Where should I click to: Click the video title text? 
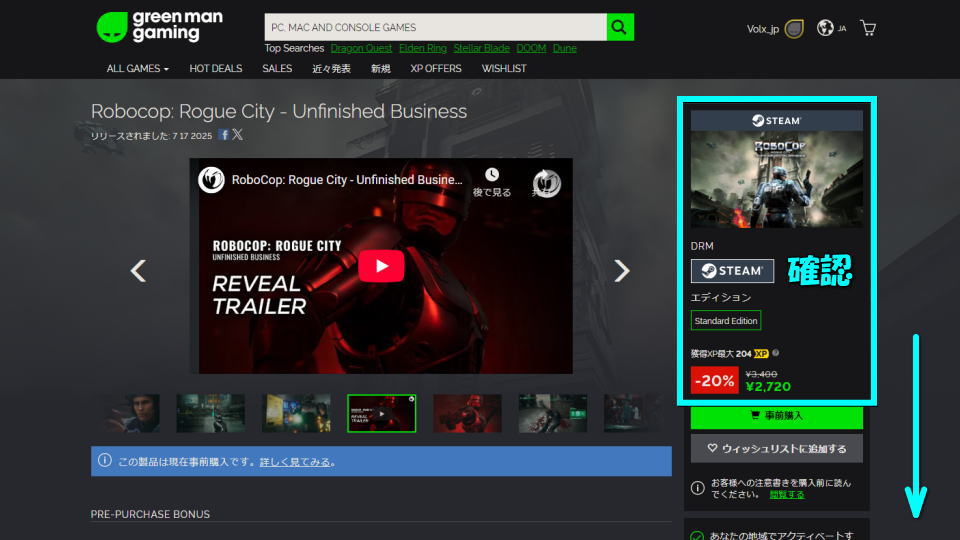(347, 180)
